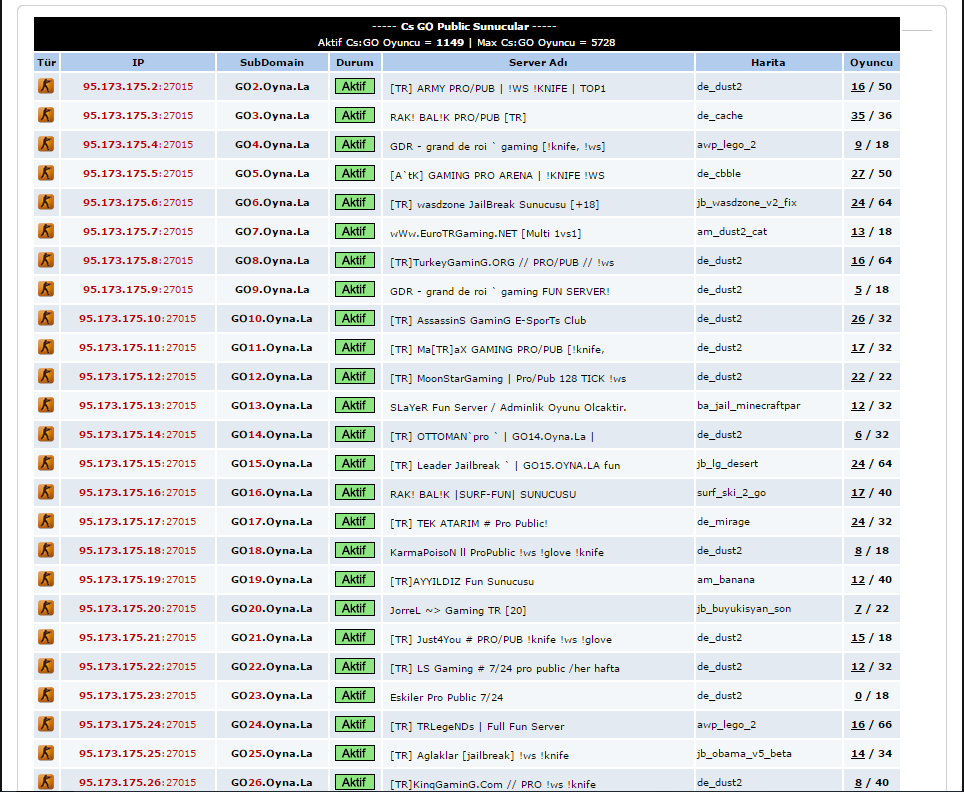Click the CS:GO icon in the GO5.Oyna.La row
This screenshot has width=964, height=792.
click(x=46, y=173)
